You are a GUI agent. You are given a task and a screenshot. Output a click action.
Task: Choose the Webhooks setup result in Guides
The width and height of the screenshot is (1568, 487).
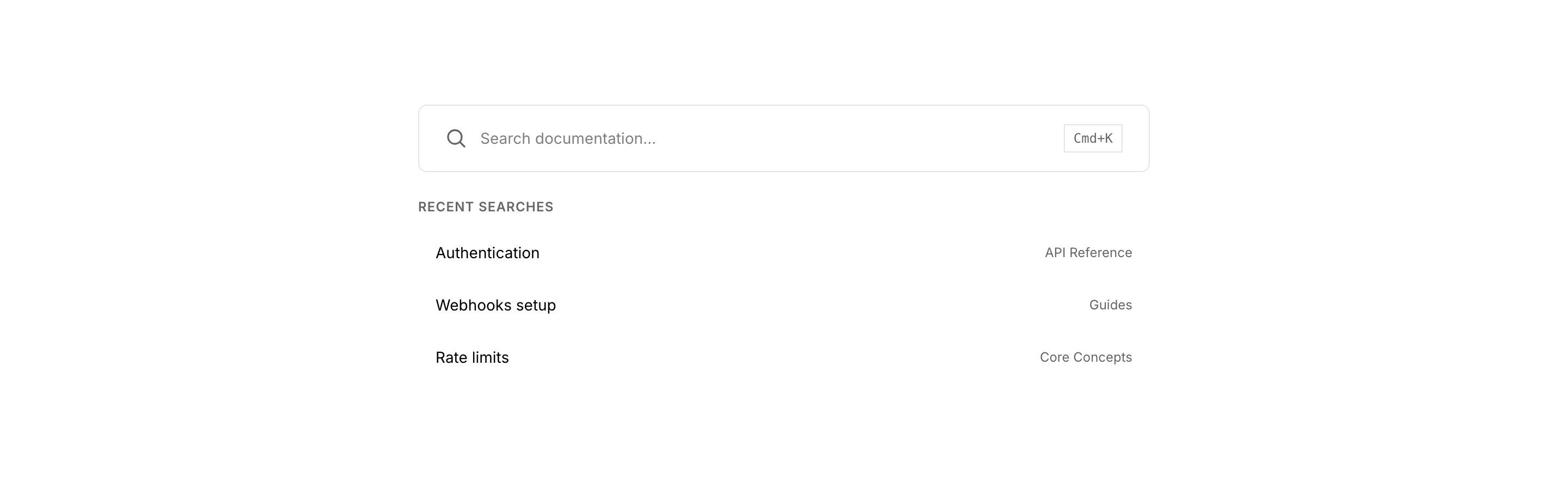[x=783, y=306]
